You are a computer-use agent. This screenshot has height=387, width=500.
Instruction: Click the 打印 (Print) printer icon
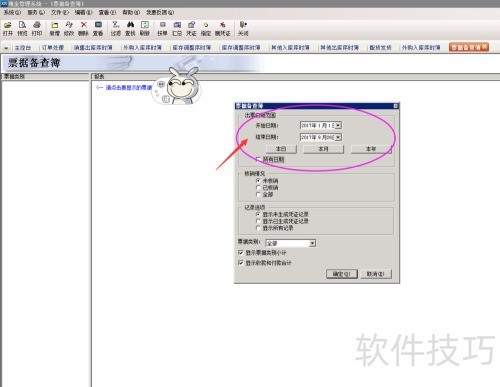click(x=37, y=25)
